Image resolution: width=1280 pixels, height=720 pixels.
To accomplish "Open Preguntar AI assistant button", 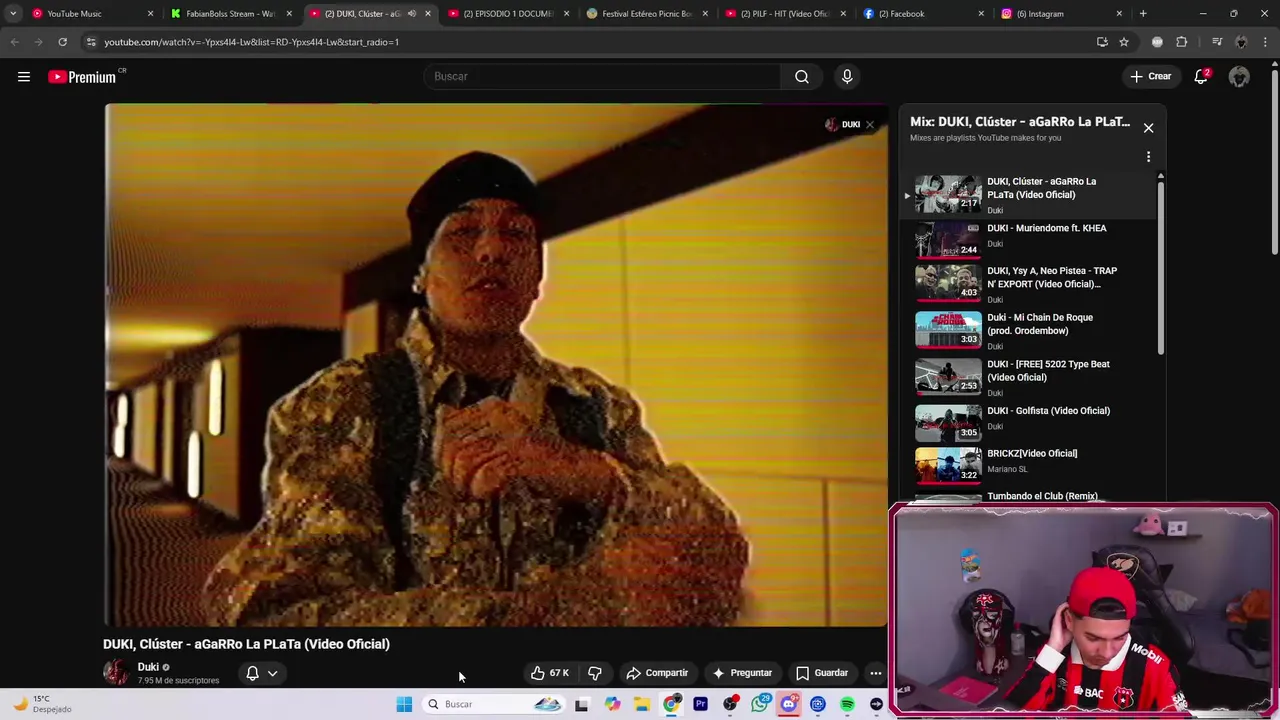I will tap(742, 673).
